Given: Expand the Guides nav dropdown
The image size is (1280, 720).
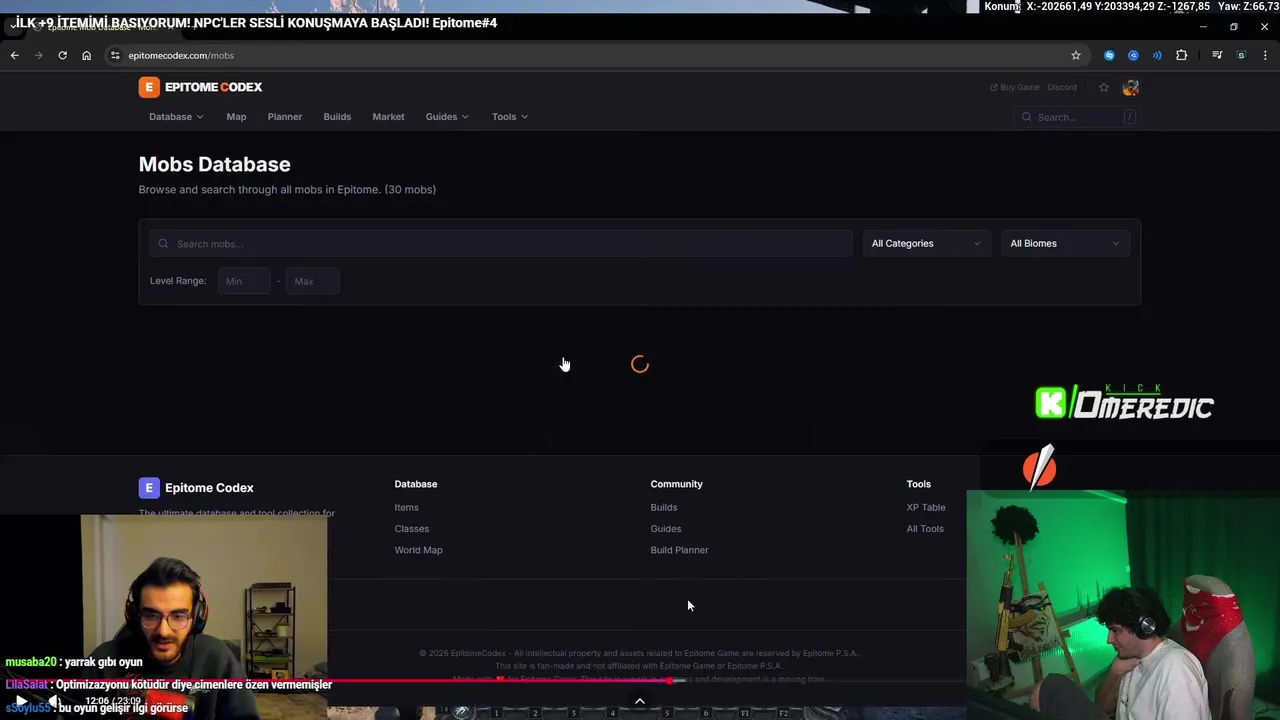Looking at the screenshot, I should pos(447,117).
